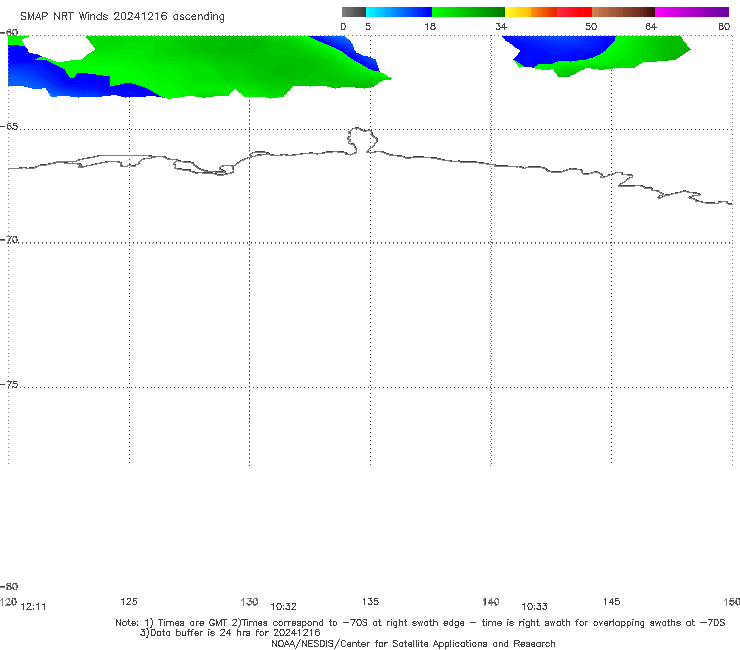
Task: Click the color bar label '64'
Action: click(651, 26)
